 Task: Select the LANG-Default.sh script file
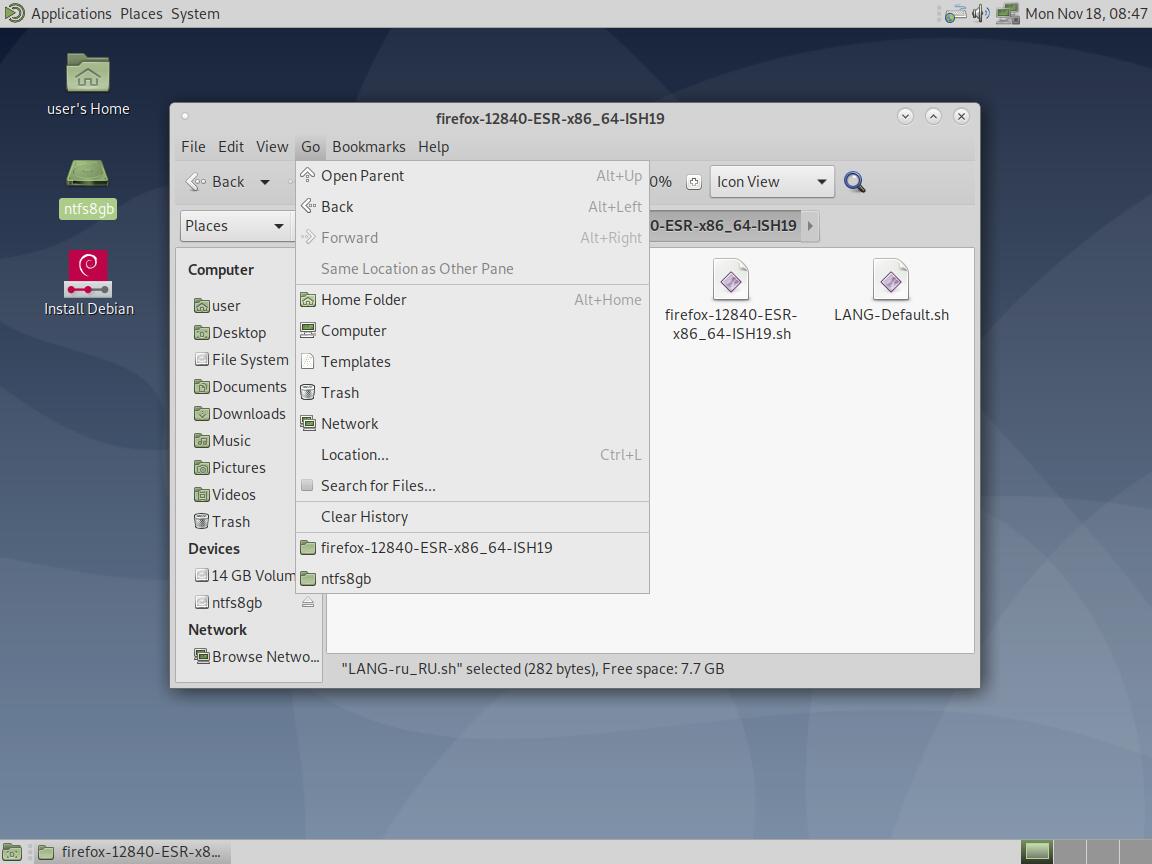coord(891,291)
